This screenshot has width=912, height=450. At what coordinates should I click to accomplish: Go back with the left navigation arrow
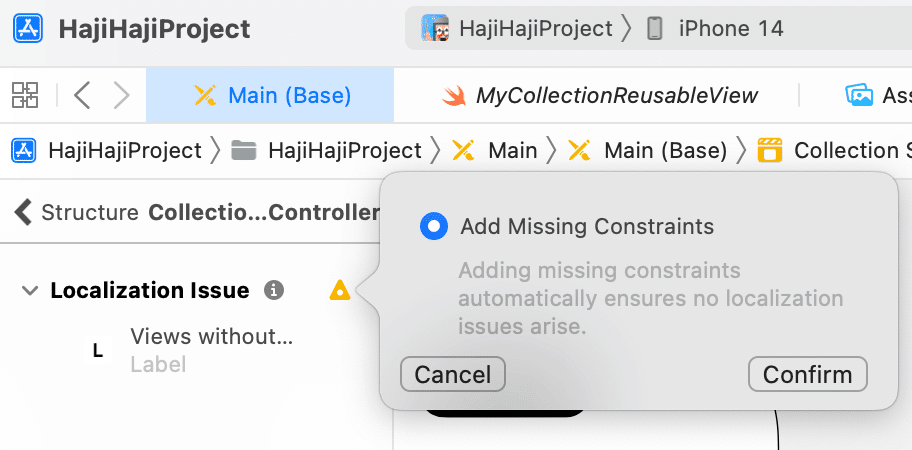(x=82, y=95)
